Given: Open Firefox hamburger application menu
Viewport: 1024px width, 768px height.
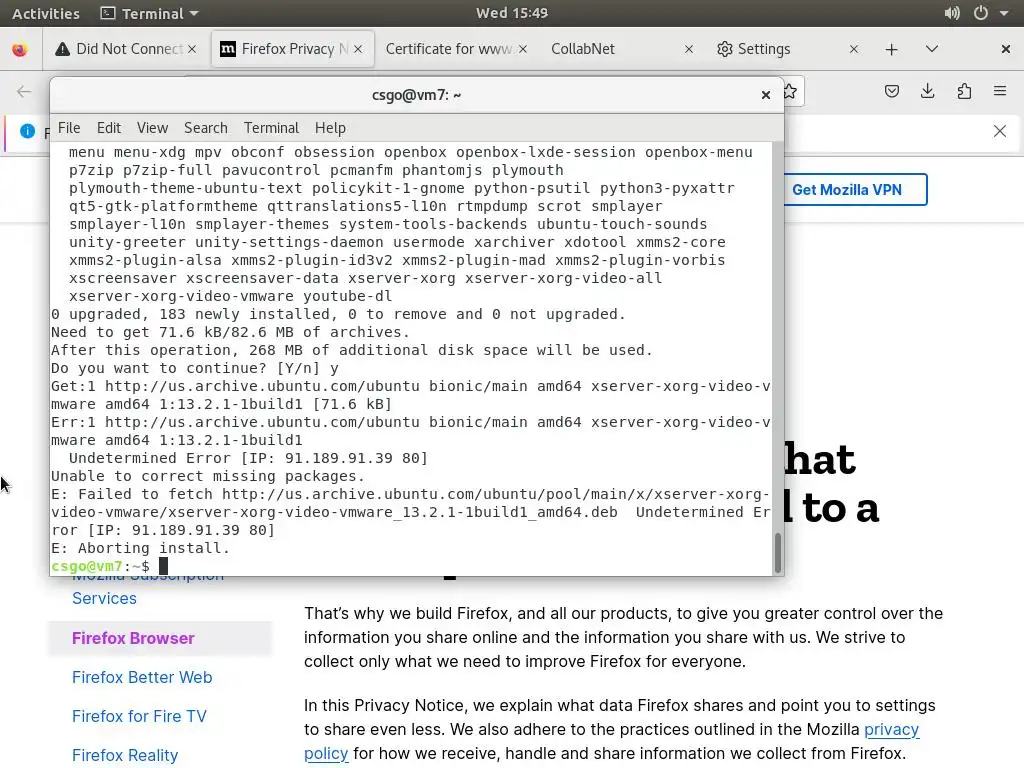Looking at the screenshot, I should (x=1000, y=91).
